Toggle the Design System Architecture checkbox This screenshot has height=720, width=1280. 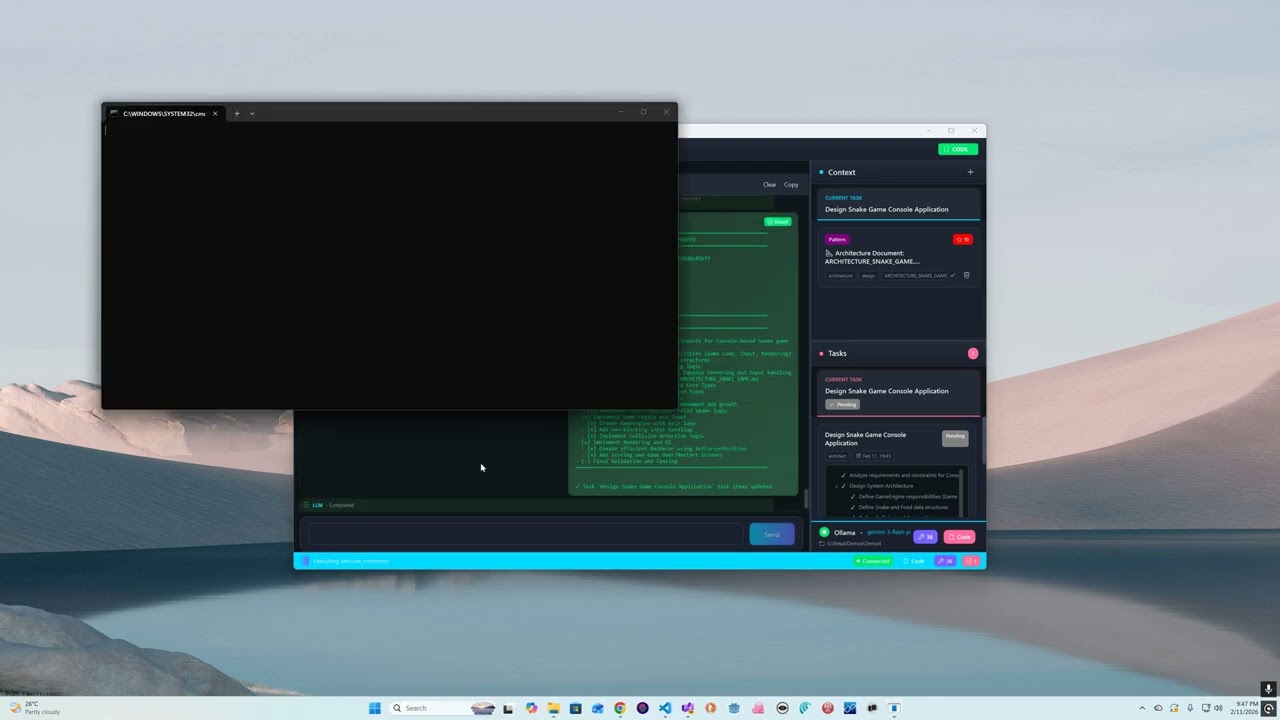coord(843,486)
